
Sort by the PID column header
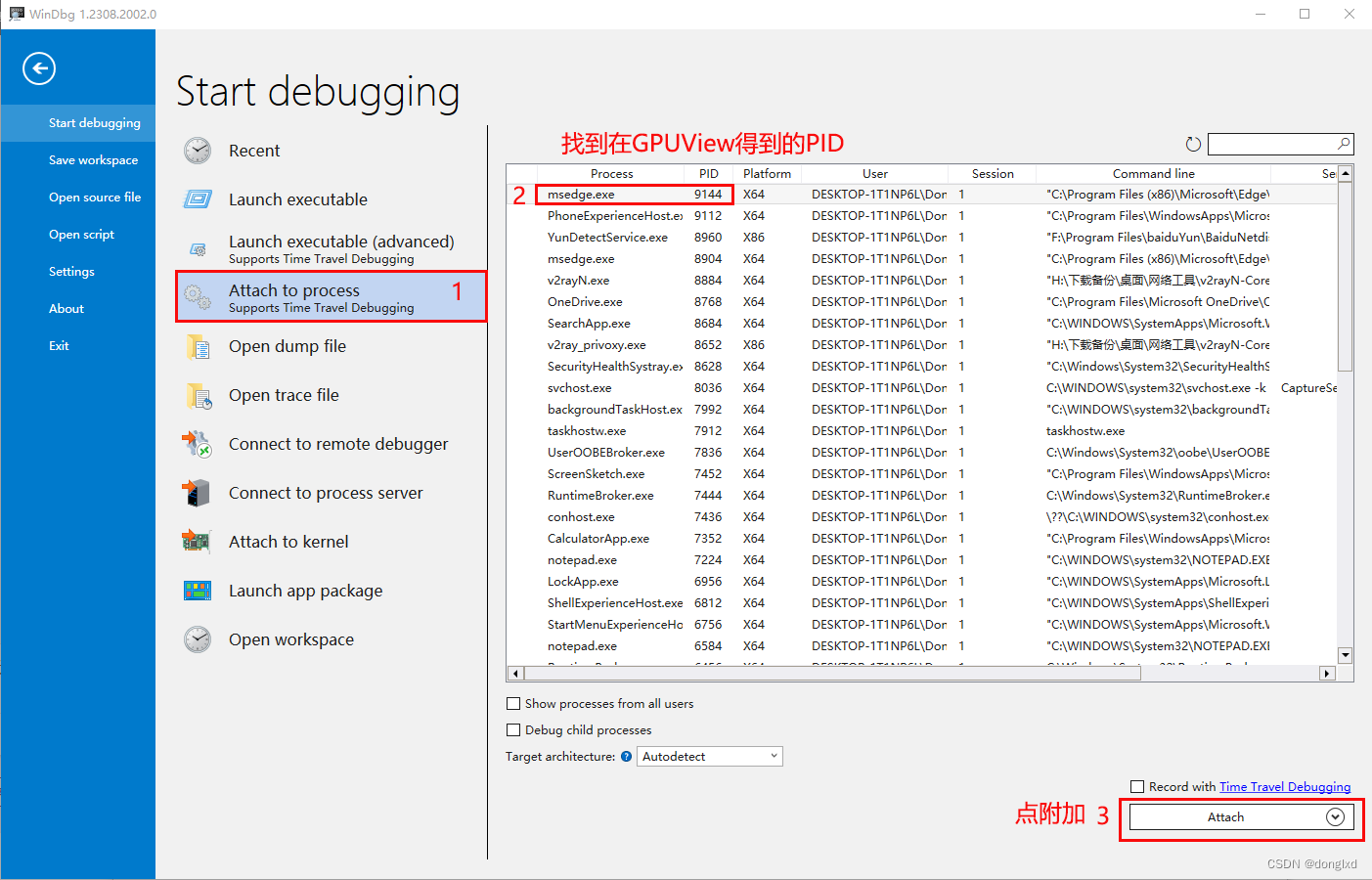pos(709,174)
